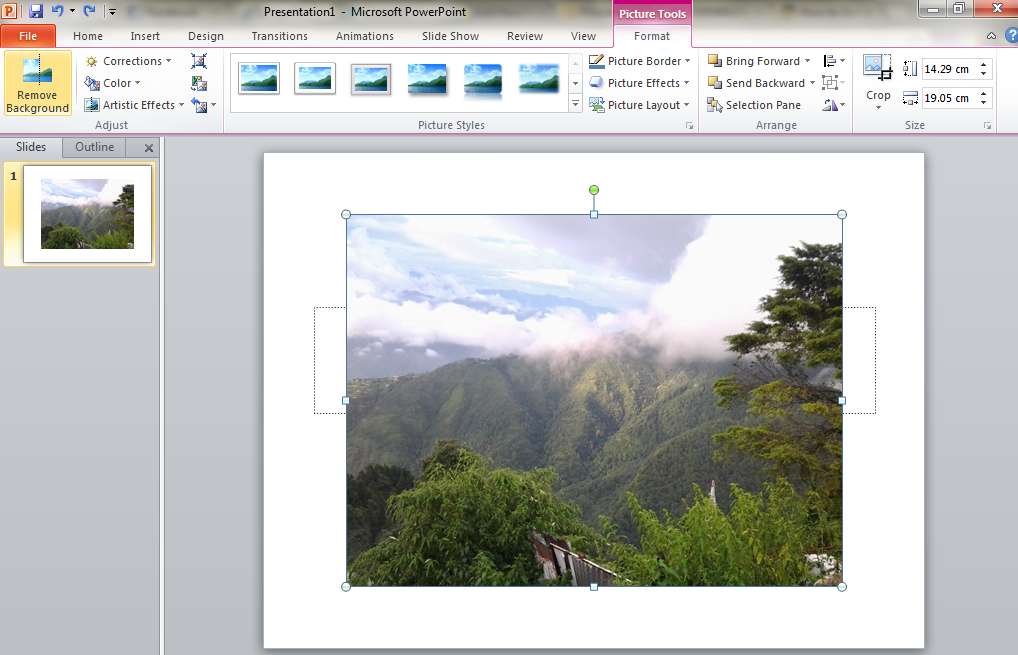Switch to the Review tab
The height and width of the screenshot is (655, 1018).
(x=525, y=36)
